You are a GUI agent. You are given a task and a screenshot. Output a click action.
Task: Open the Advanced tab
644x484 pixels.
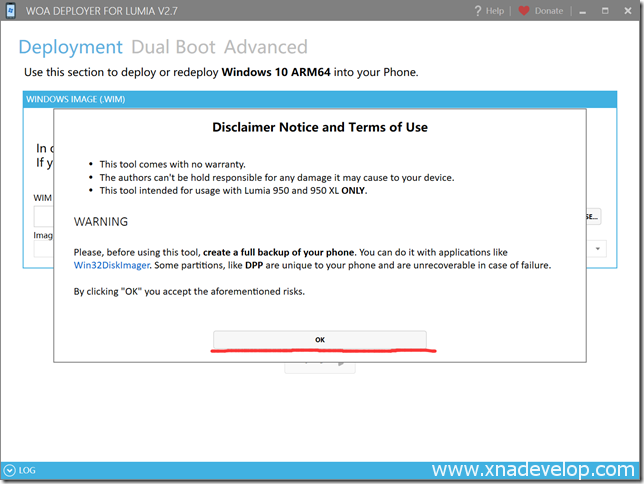tap(266, 47)
